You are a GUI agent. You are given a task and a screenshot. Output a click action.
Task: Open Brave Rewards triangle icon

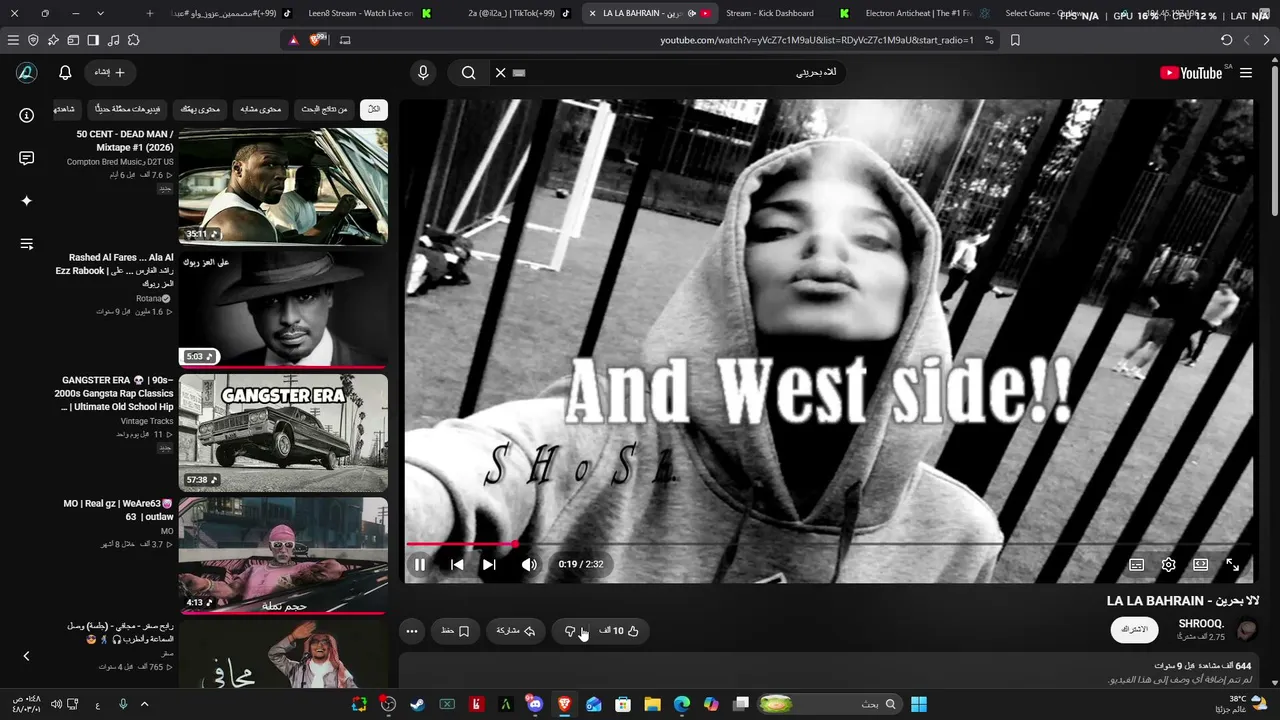(x=293, y=40)
